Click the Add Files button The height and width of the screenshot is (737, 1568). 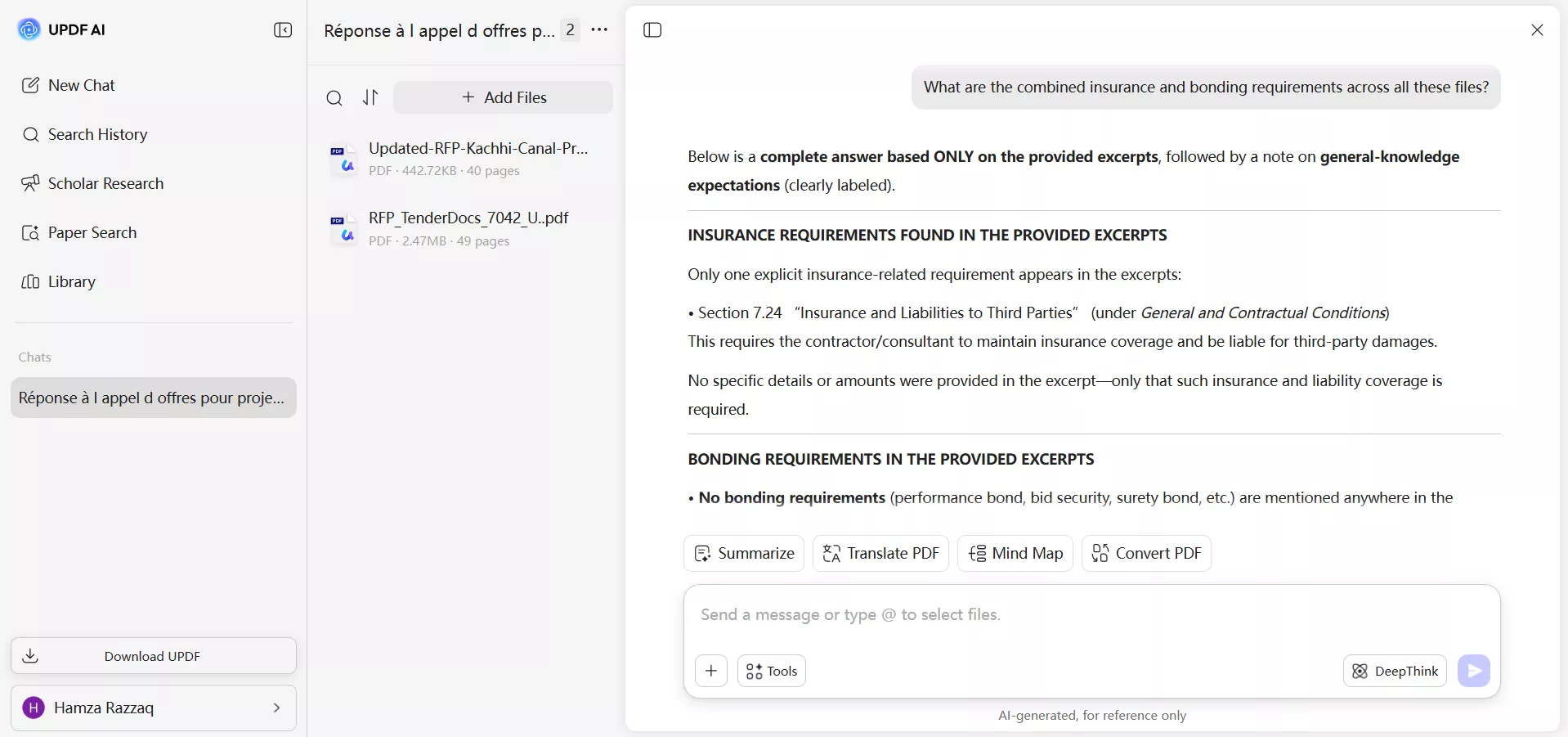click(x=504, y=97)
